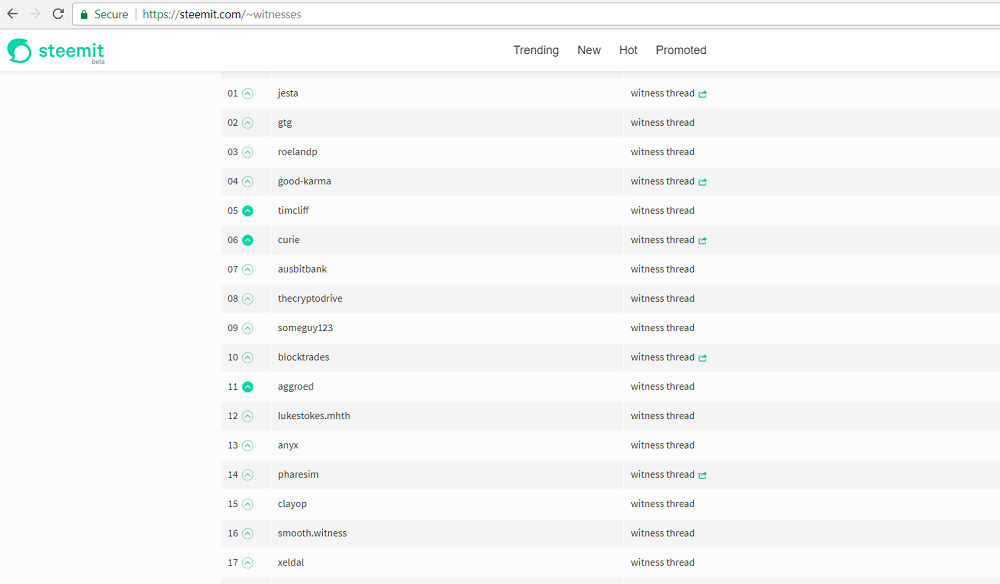Remove vote from curie in row 06
This screenshot has width=1000, height=584.
[x=248, y=240]
